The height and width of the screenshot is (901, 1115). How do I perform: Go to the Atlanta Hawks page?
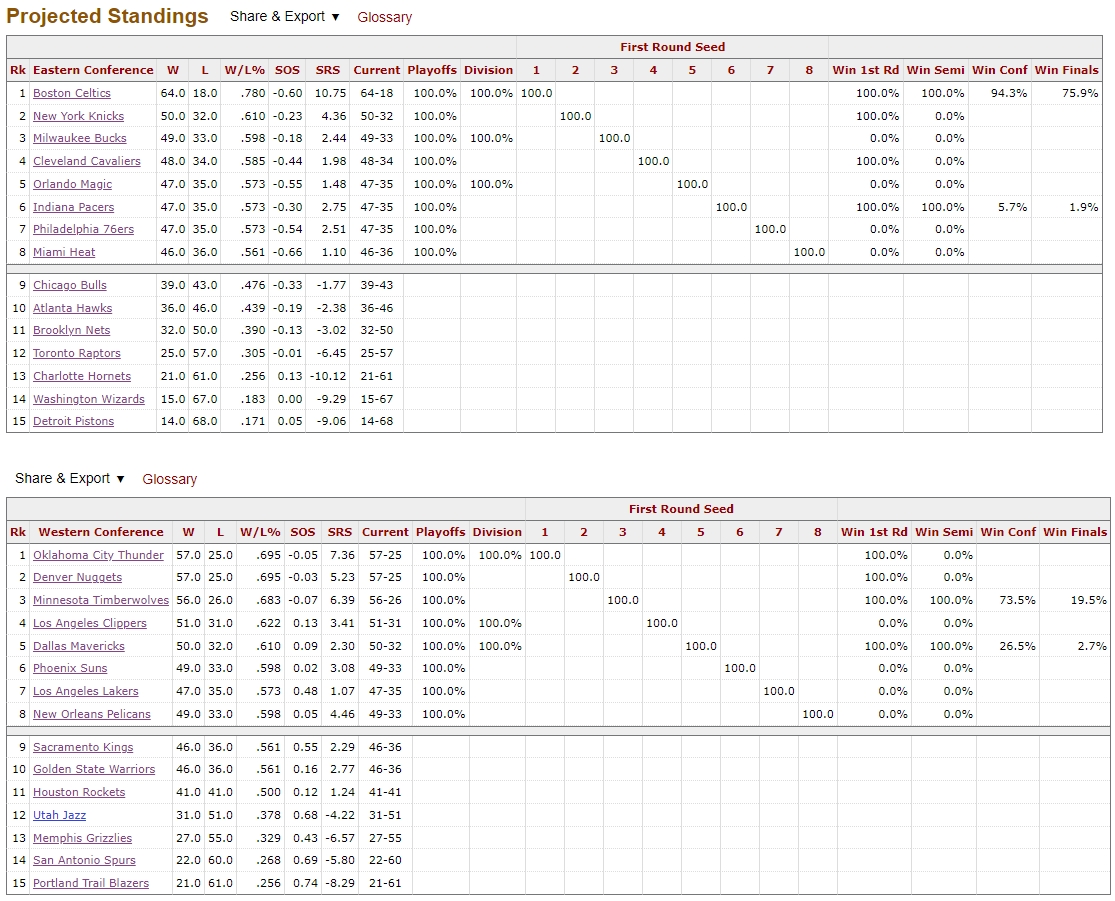(73, 308)
